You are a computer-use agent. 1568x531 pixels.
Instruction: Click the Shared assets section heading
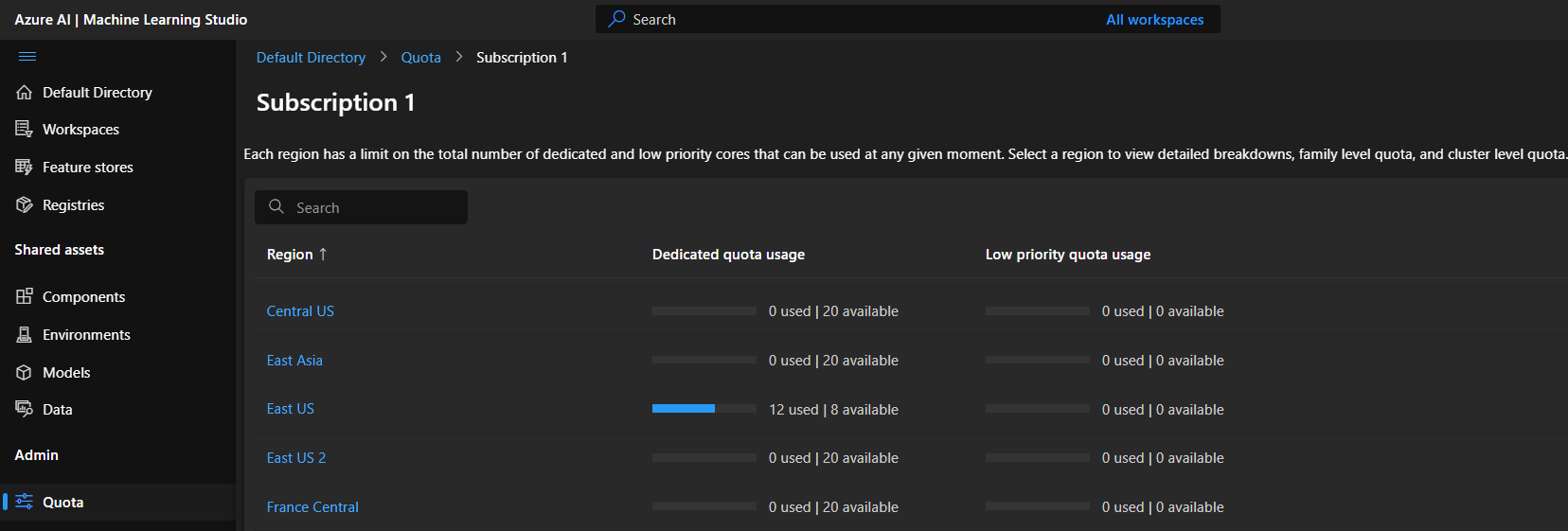click(x=59, y=250)
